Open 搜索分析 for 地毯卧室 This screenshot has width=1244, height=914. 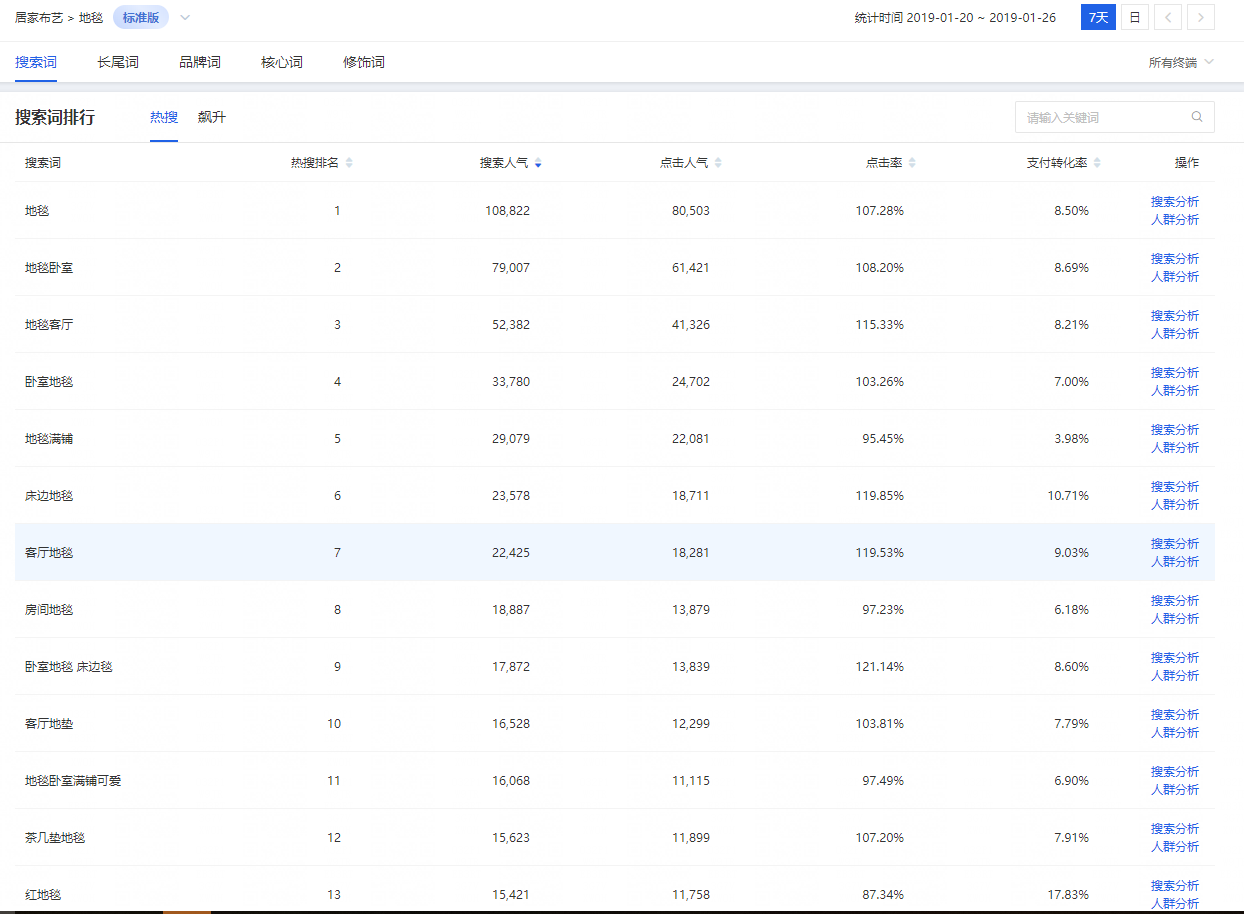(x=1175, y=258)
